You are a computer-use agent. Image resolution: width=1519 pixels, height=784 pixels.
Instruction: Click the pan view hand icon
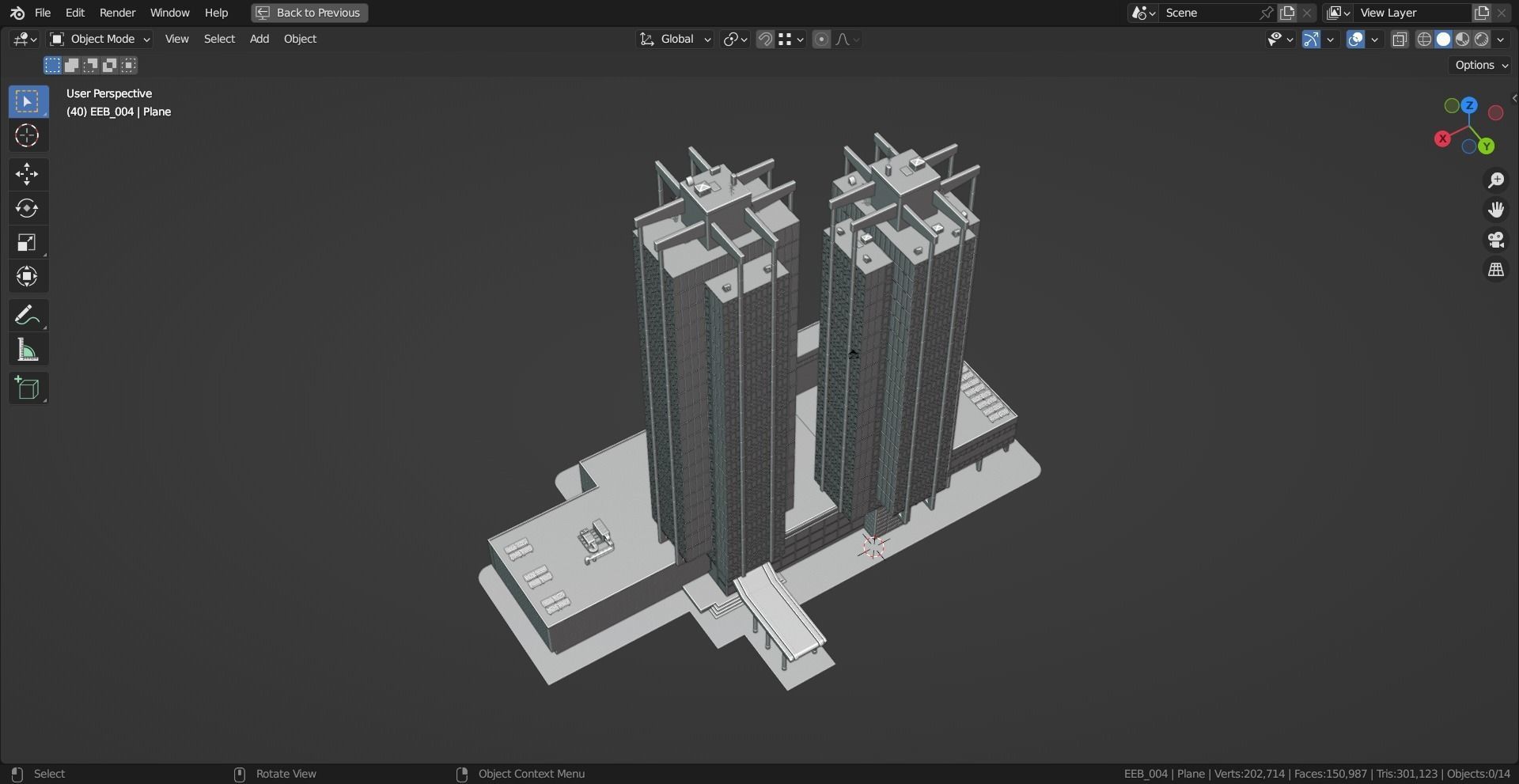coord(1496,210)
